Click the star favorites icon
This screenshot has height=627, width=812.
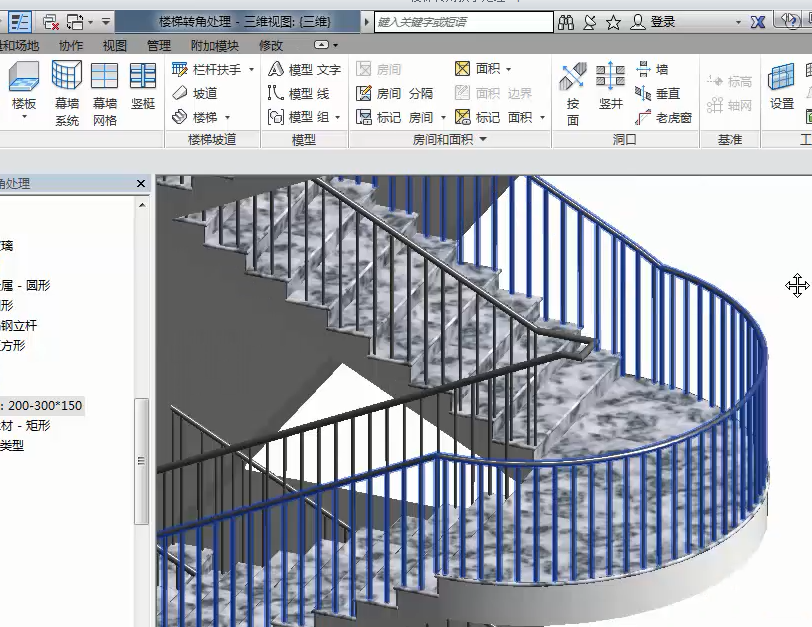point(613,21)
